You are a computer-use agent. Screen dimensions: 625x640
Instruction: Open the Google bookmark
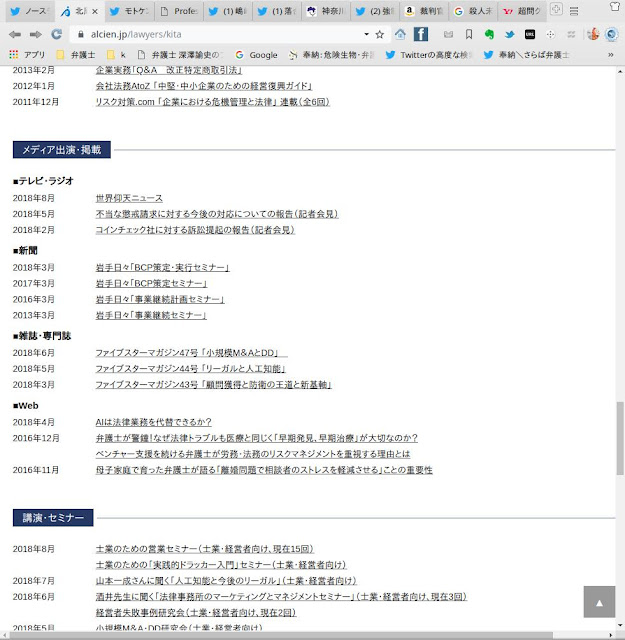(257, 55)
